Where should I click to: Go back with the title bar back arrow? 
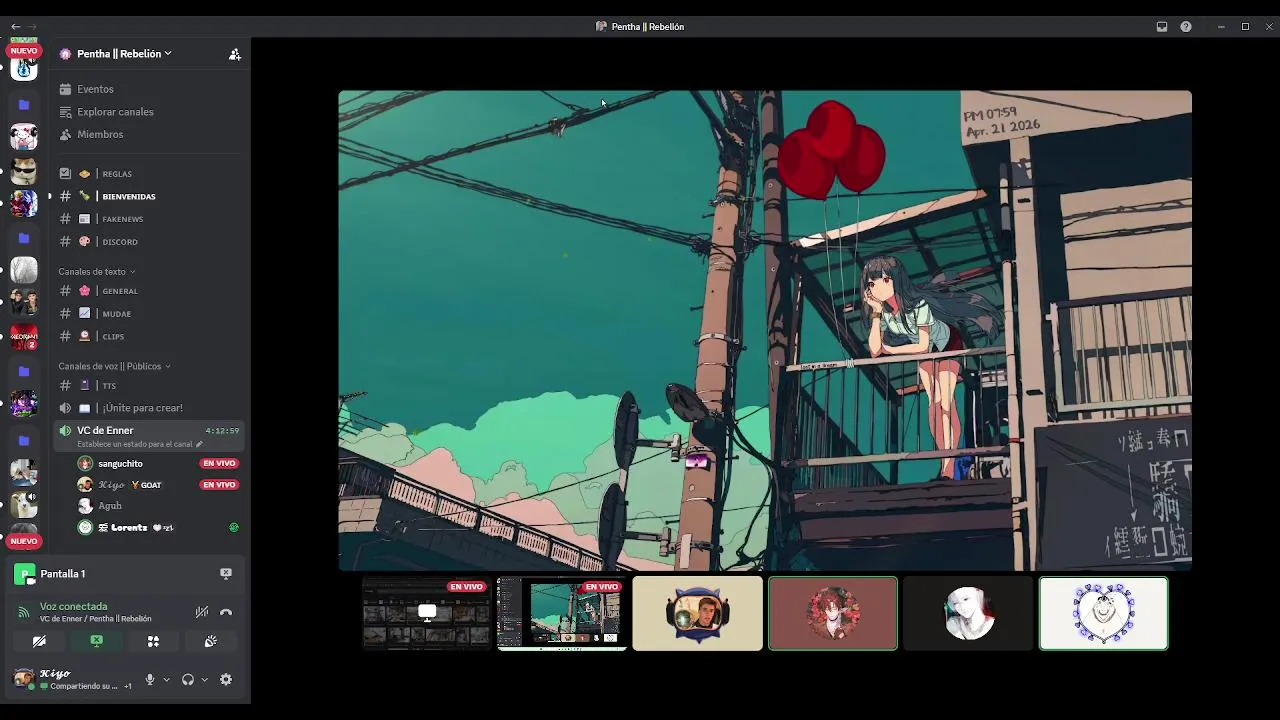tap(15, 27)
